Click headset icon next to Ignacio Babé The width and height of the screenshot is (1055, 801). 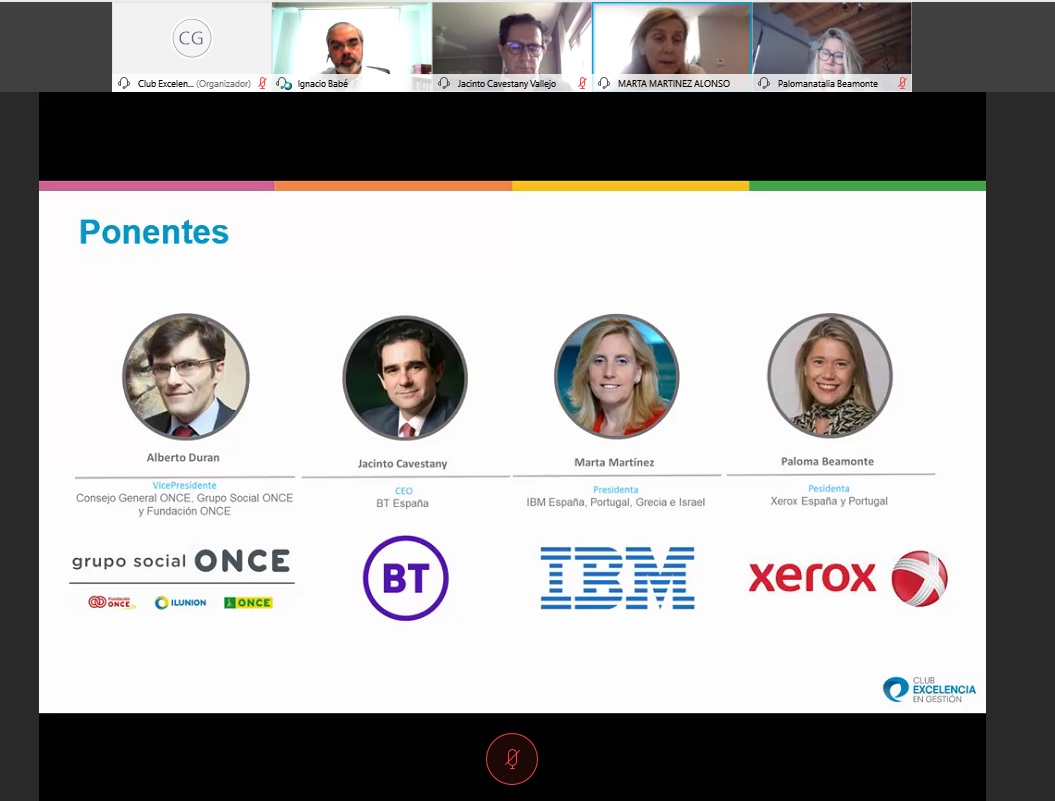click(284, 84)
